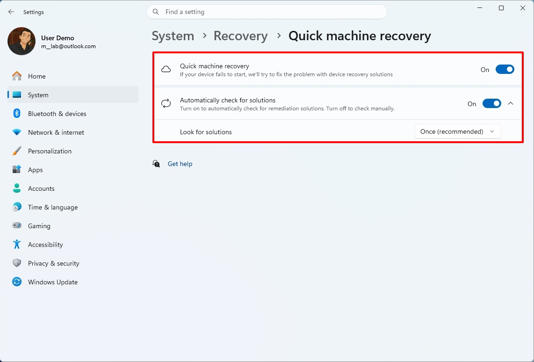534x362 pixels.
Task: Click the User Demo profile picture
Action: point(21,41)
